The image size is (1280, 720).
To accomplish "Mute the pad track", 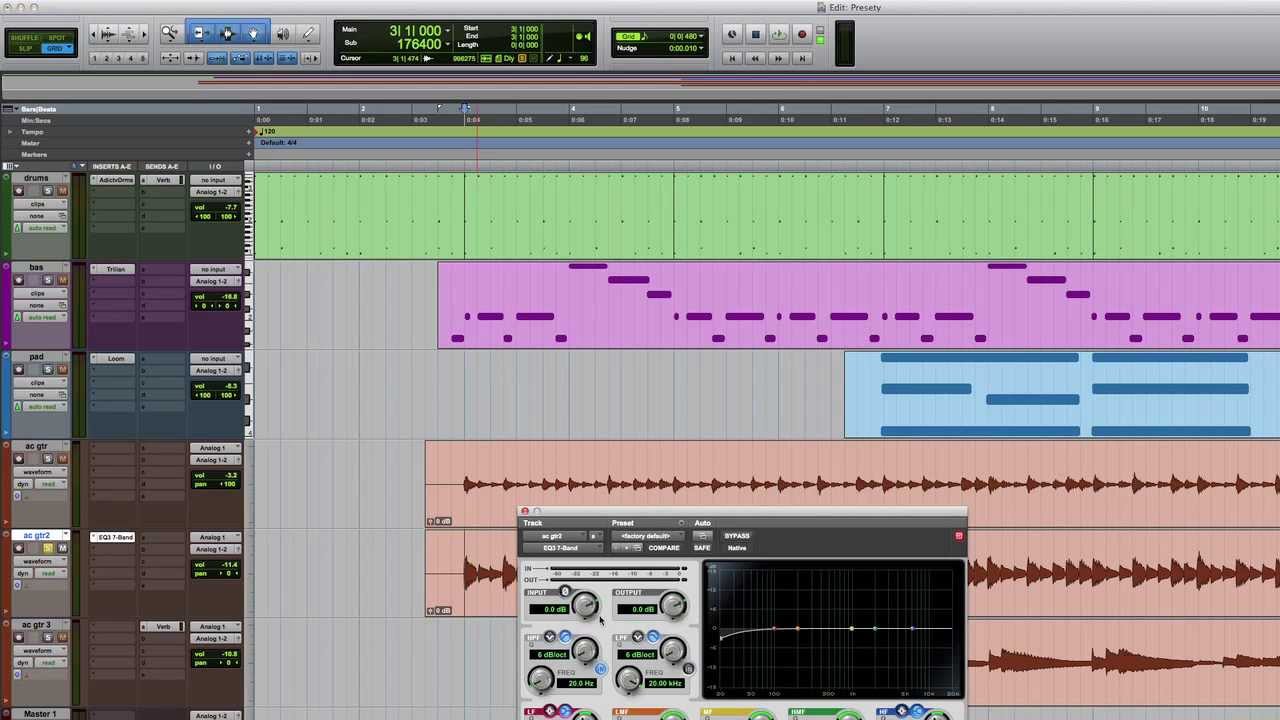I will point(62,369).
